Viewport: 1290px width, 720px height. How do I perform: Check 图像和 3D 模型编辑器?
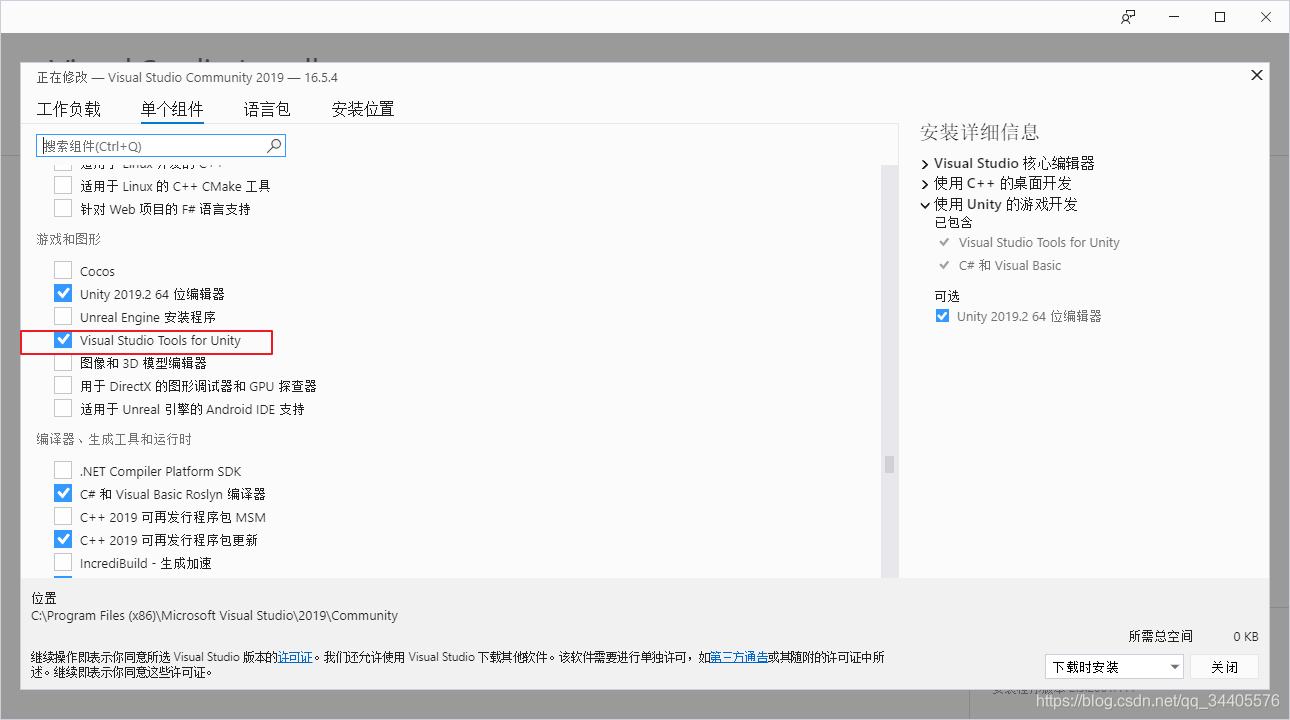click(63, 363)
